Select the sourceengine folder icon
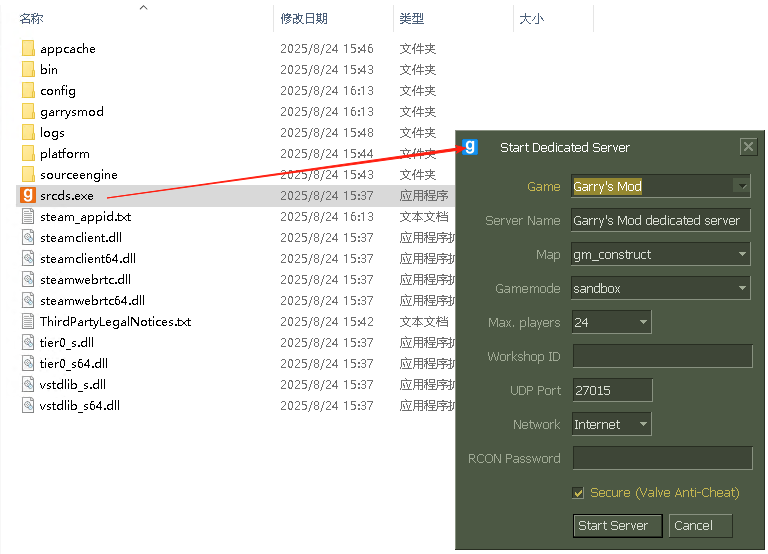Image resolution: width=768 pixels, height=554 pixels. (x=28, y=174)
